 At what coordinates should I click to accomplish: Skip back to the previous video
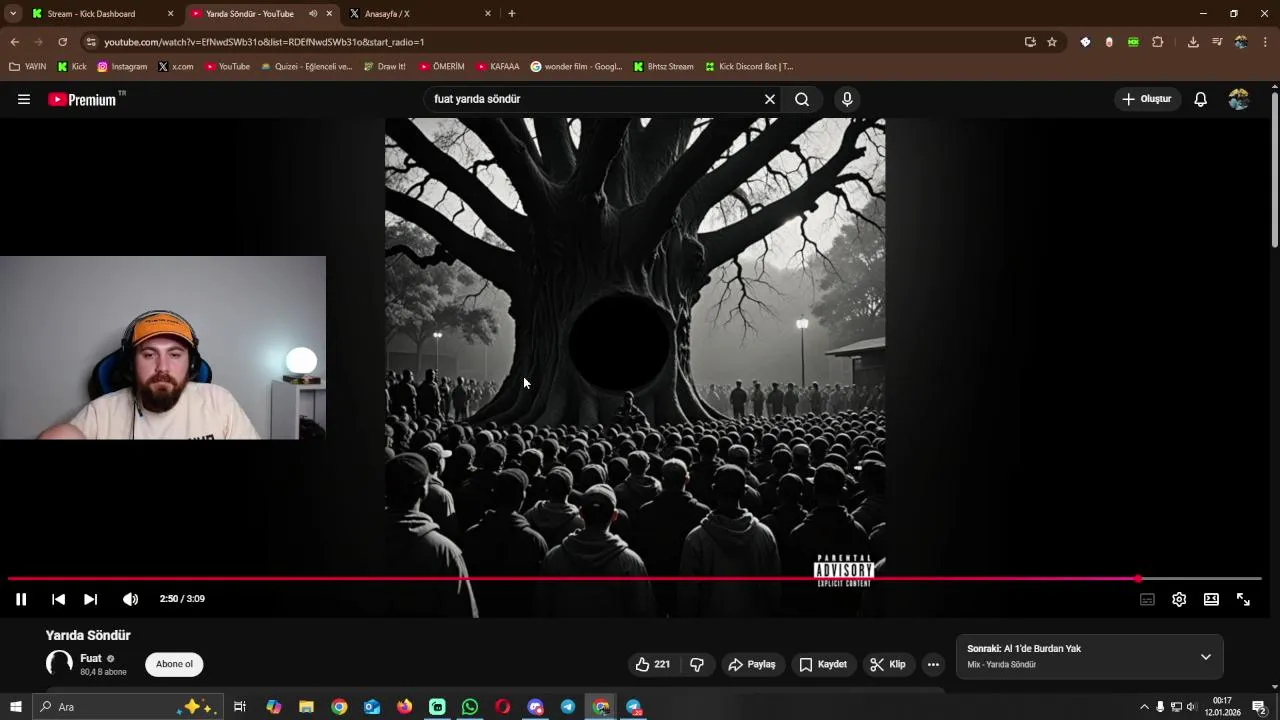click(58, 599)
